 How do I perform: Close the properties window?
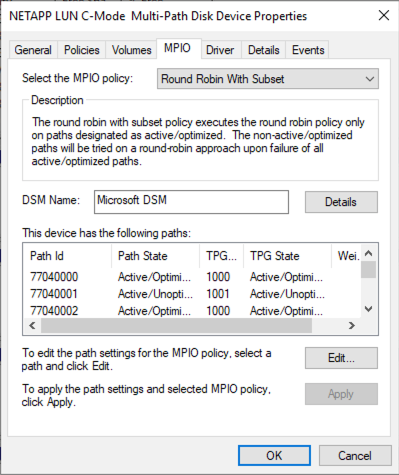(x=384, y=15)
